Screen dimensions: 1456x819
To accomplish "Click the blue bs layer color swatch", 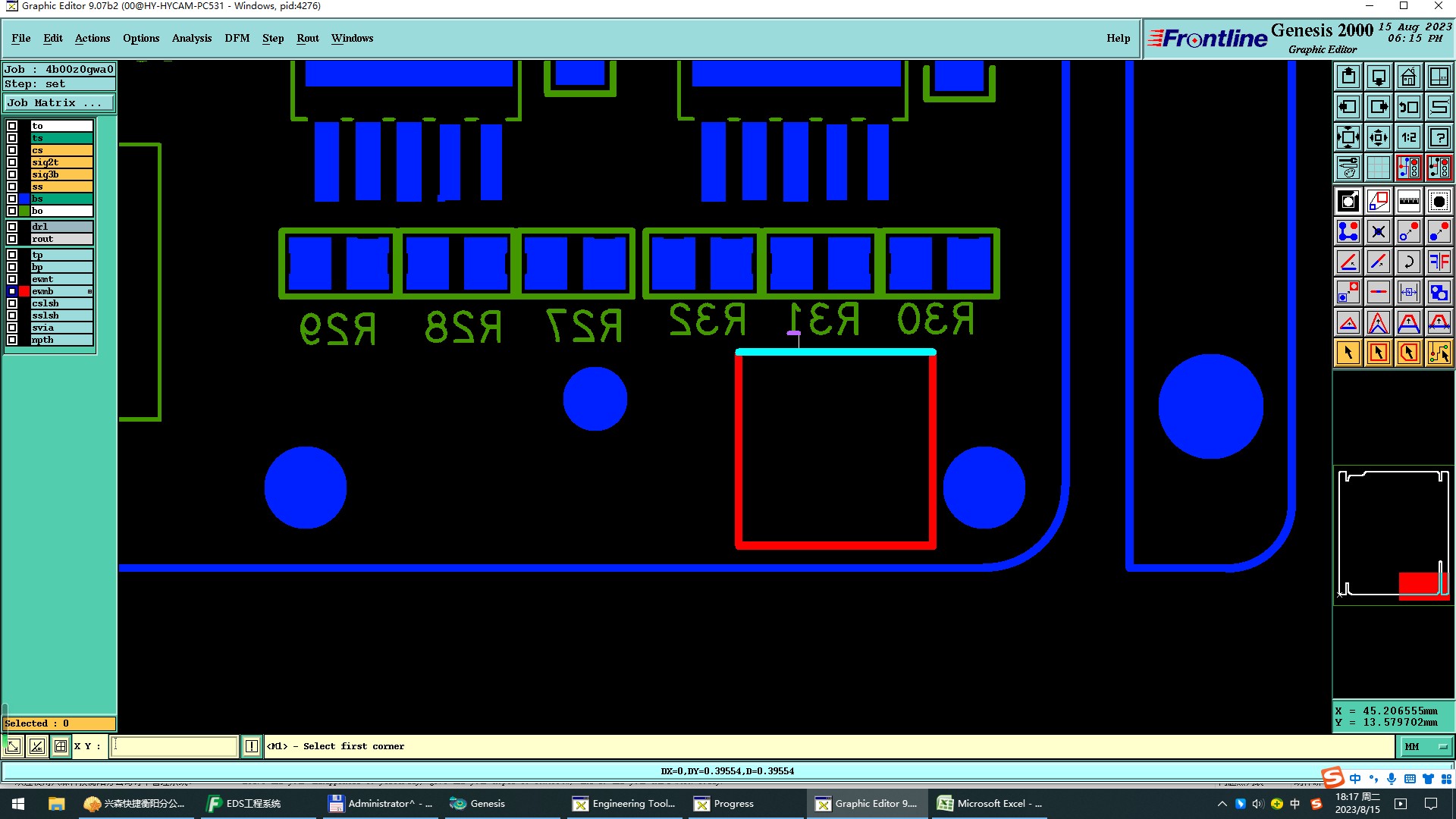I will [x=24, y=199].
